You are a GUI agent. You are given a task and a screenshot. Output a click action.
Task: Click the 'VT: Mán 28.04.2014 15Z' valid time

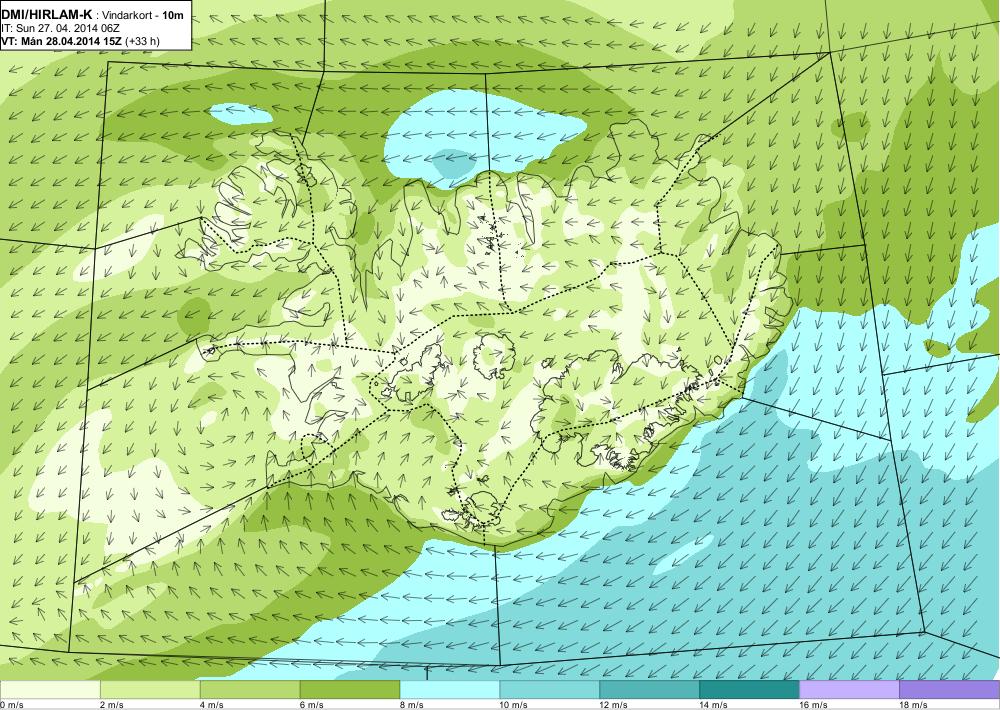tap(62, 41)
